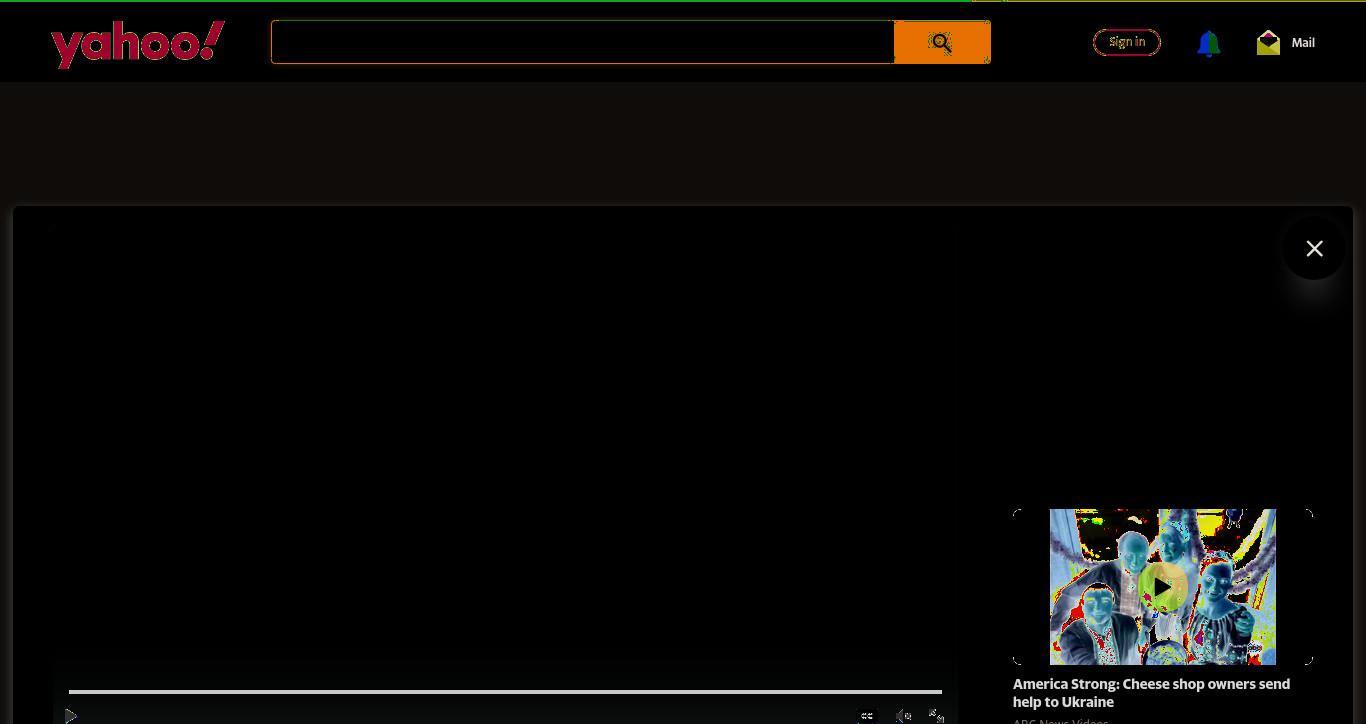1366x724 pixels.
Task: Close the video player overlay
Action: click(1314, 248)
